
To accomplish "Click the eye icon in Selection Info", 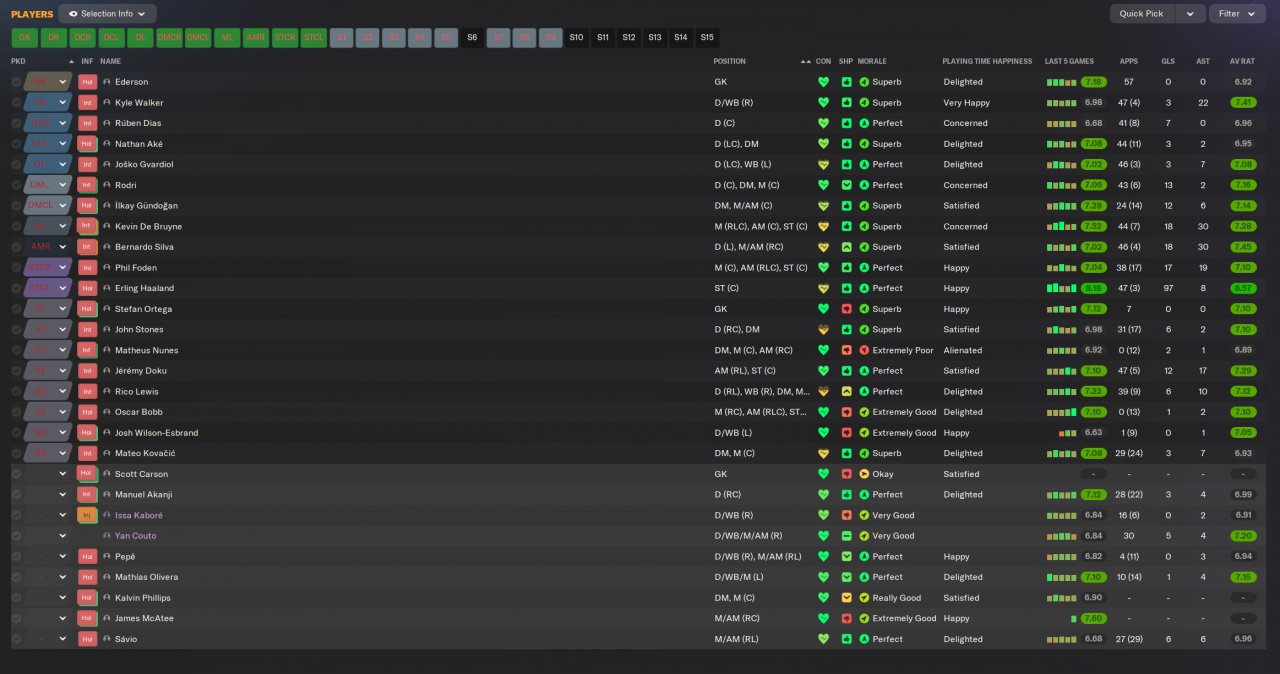I will (74, 14).
